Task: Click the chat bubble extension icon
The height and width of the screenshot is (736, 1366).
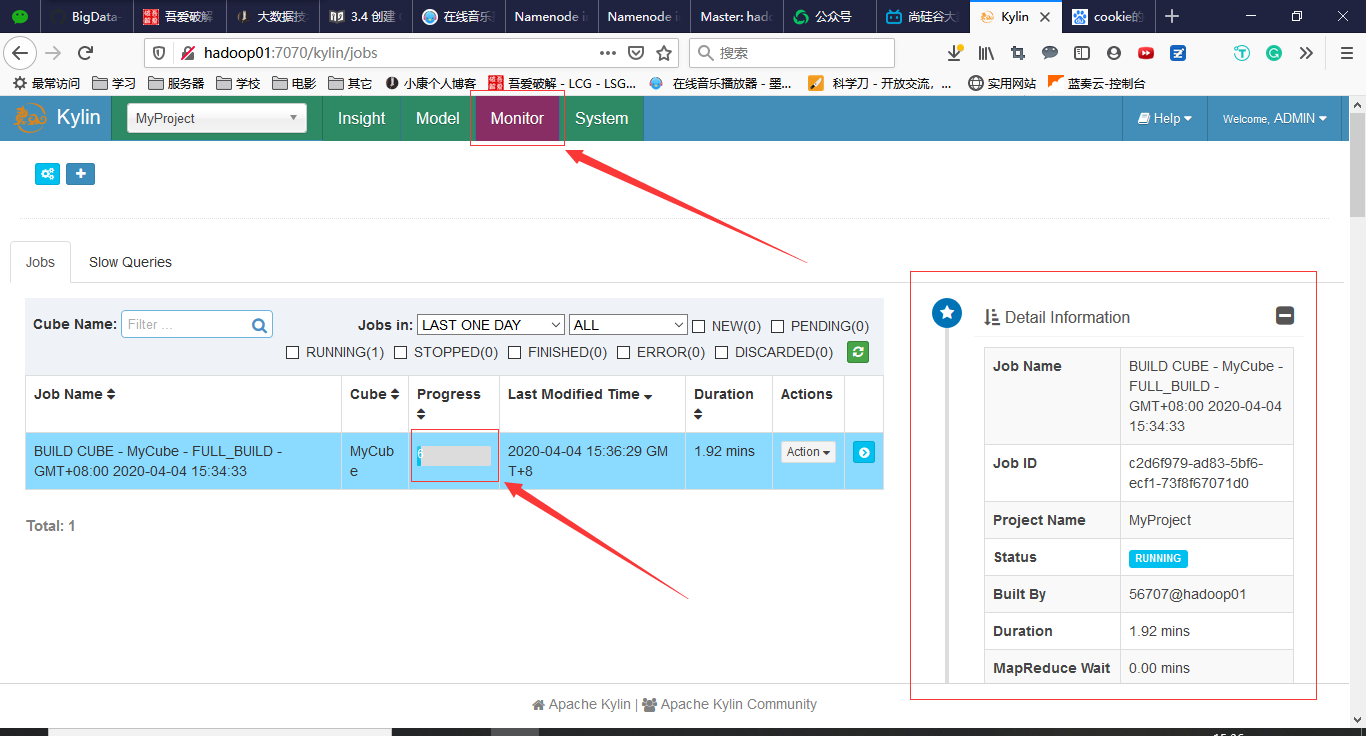Action: (x=1050, y=53)
